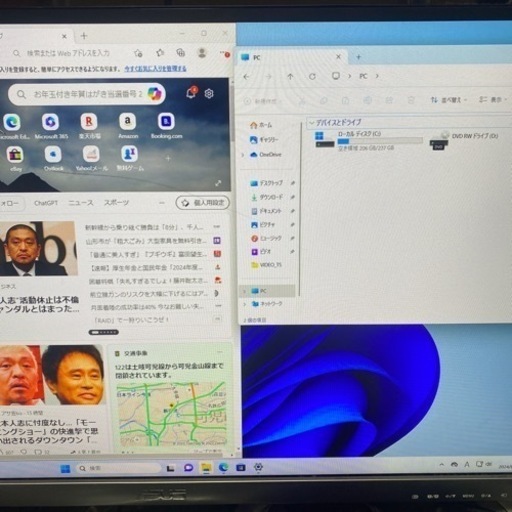Viewport: 512px width, 512px height.
Task: Add a new shortcut tile with plus
Action: click(168, 158)
